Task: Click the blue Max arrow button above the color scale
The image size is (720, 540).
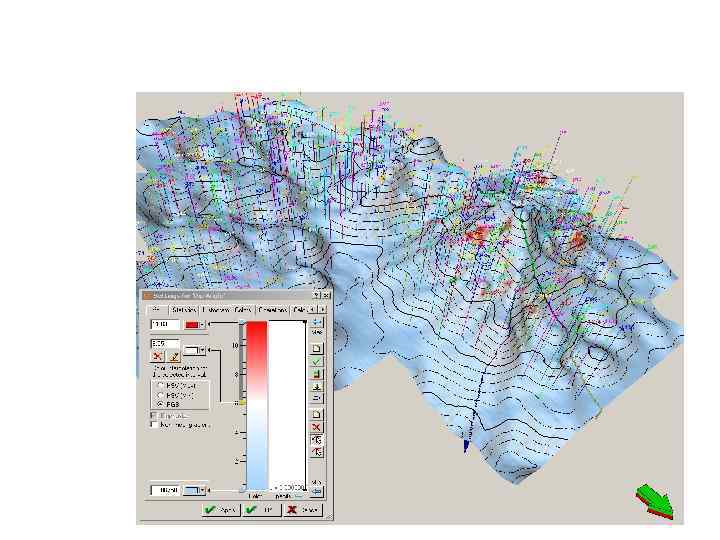Action: (316, 322)
